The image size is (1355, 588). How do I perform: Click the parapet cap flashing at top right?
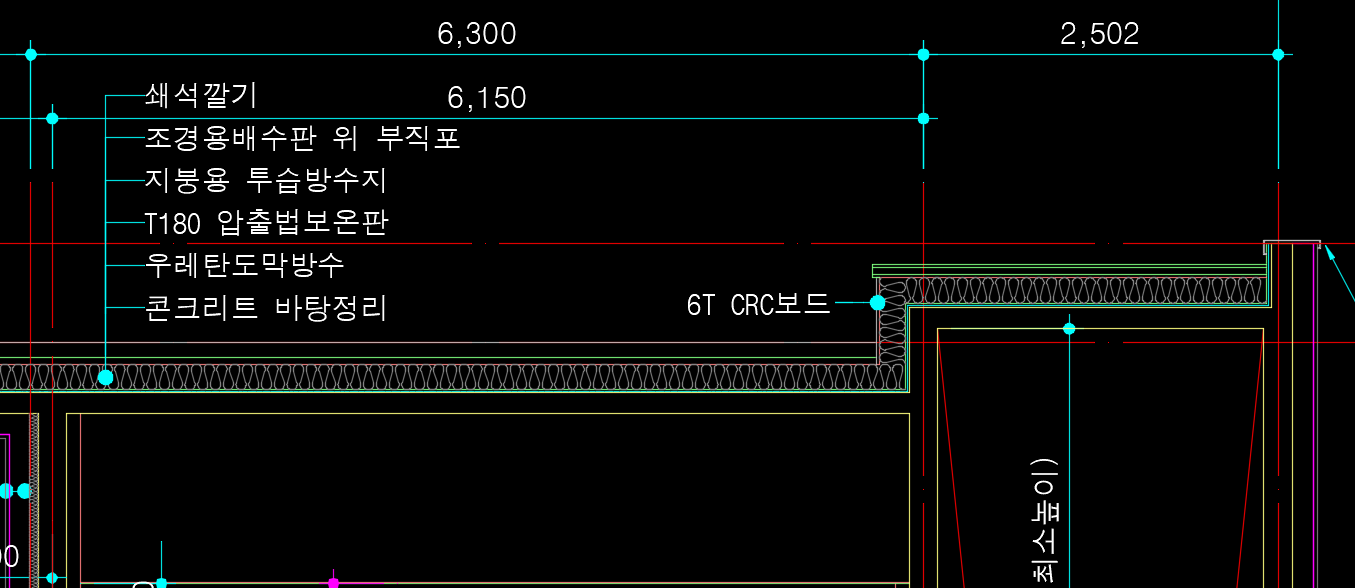click(x=1292, y=243)
